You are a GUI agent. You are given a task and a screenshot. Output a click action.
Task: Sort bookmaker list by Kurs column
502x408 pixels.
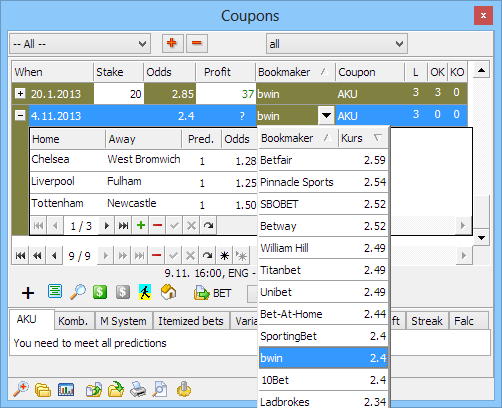point(363,138)
